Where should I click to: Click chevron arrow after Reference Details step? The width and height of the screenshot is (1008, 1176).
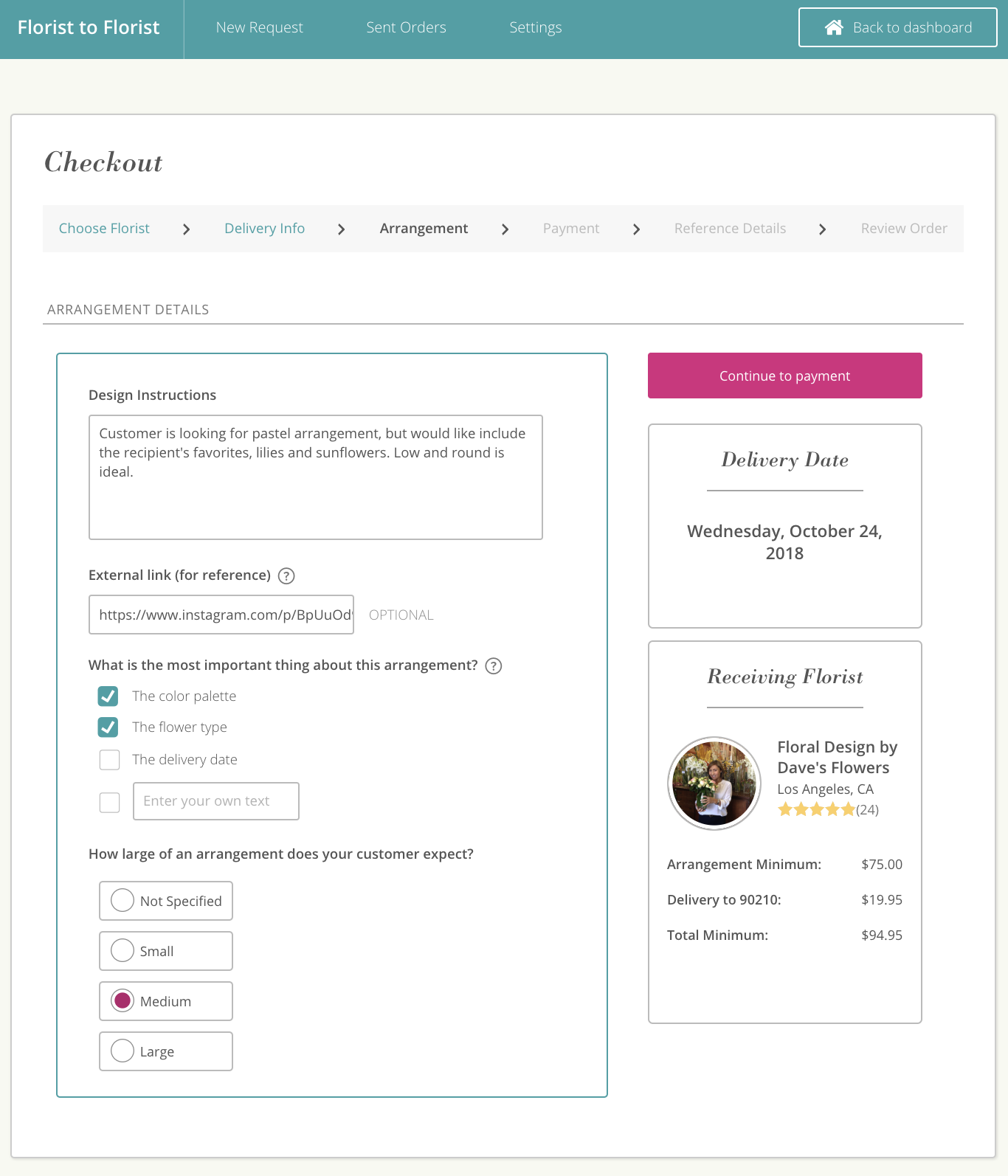click(822, 229)
